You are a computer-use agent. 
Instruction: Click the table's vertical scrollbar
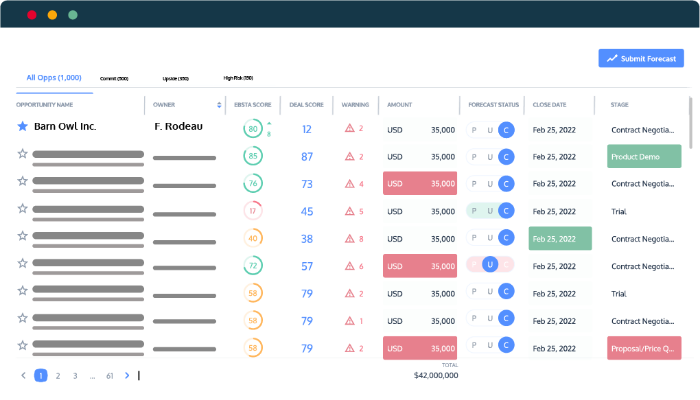pyautogui.click(x=690, y=120)
